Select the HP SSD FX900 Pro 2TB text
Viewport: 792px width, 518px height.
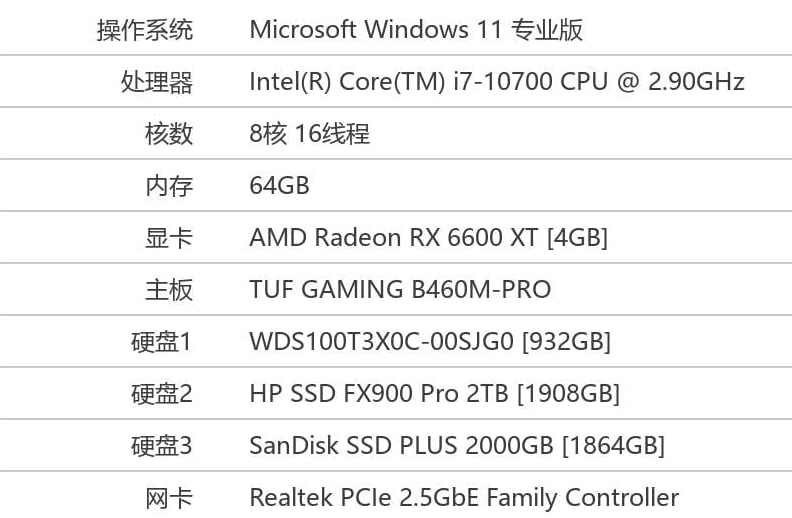click(435, 394)
